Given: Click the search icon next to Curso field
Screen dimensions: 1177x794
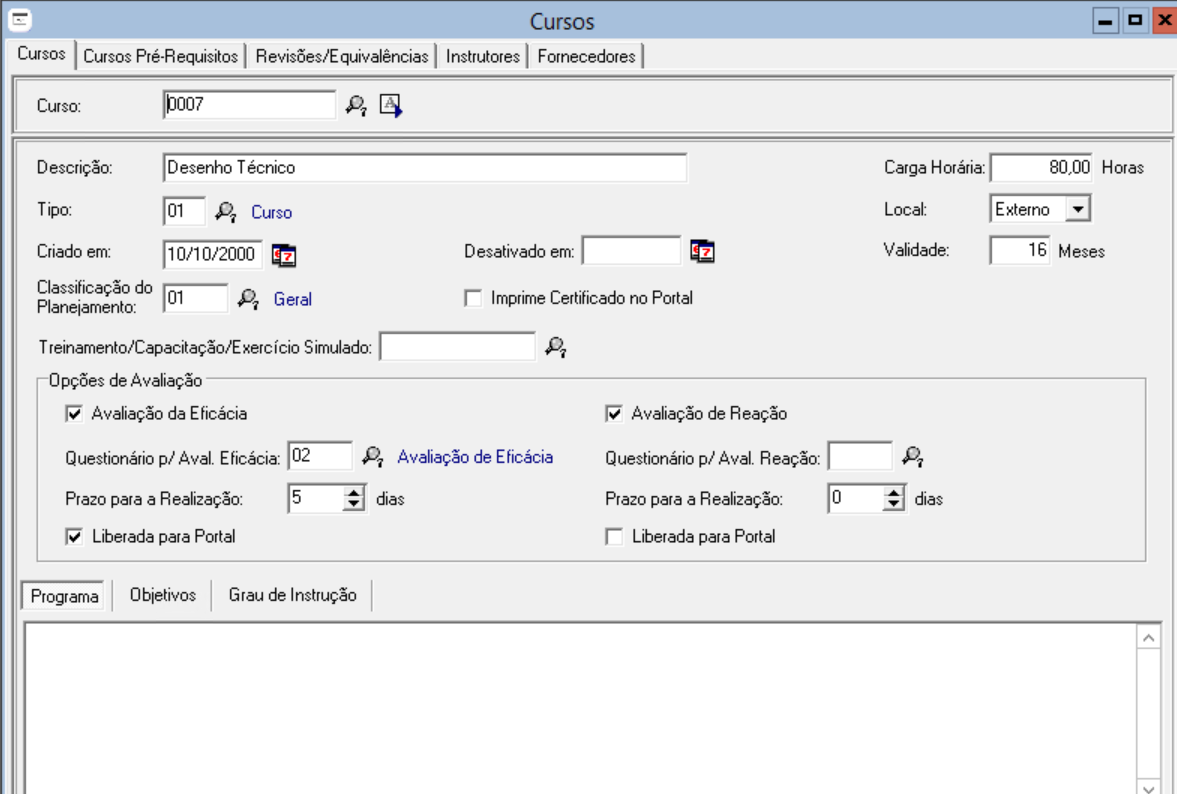Looking at the screenshot, I should [x=356, y=105].
